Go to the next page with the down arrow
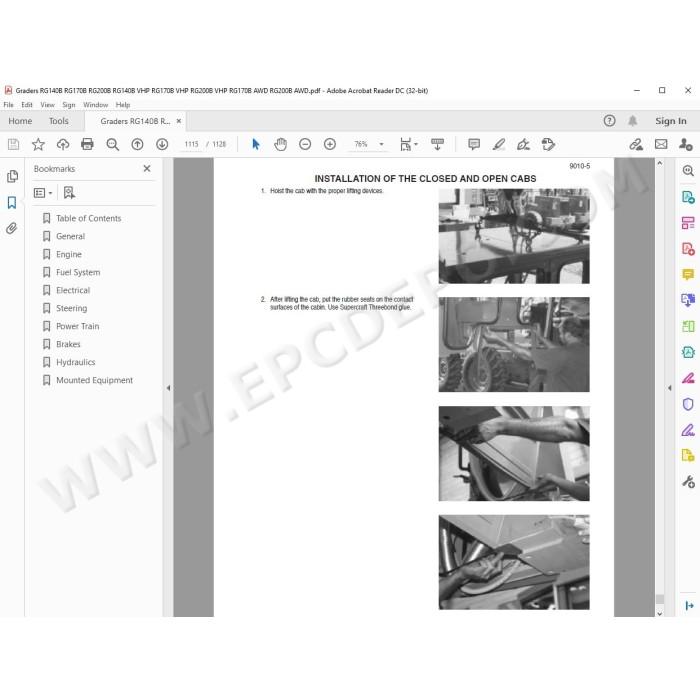Screen dimensions: 700x700 pos(162,144)
